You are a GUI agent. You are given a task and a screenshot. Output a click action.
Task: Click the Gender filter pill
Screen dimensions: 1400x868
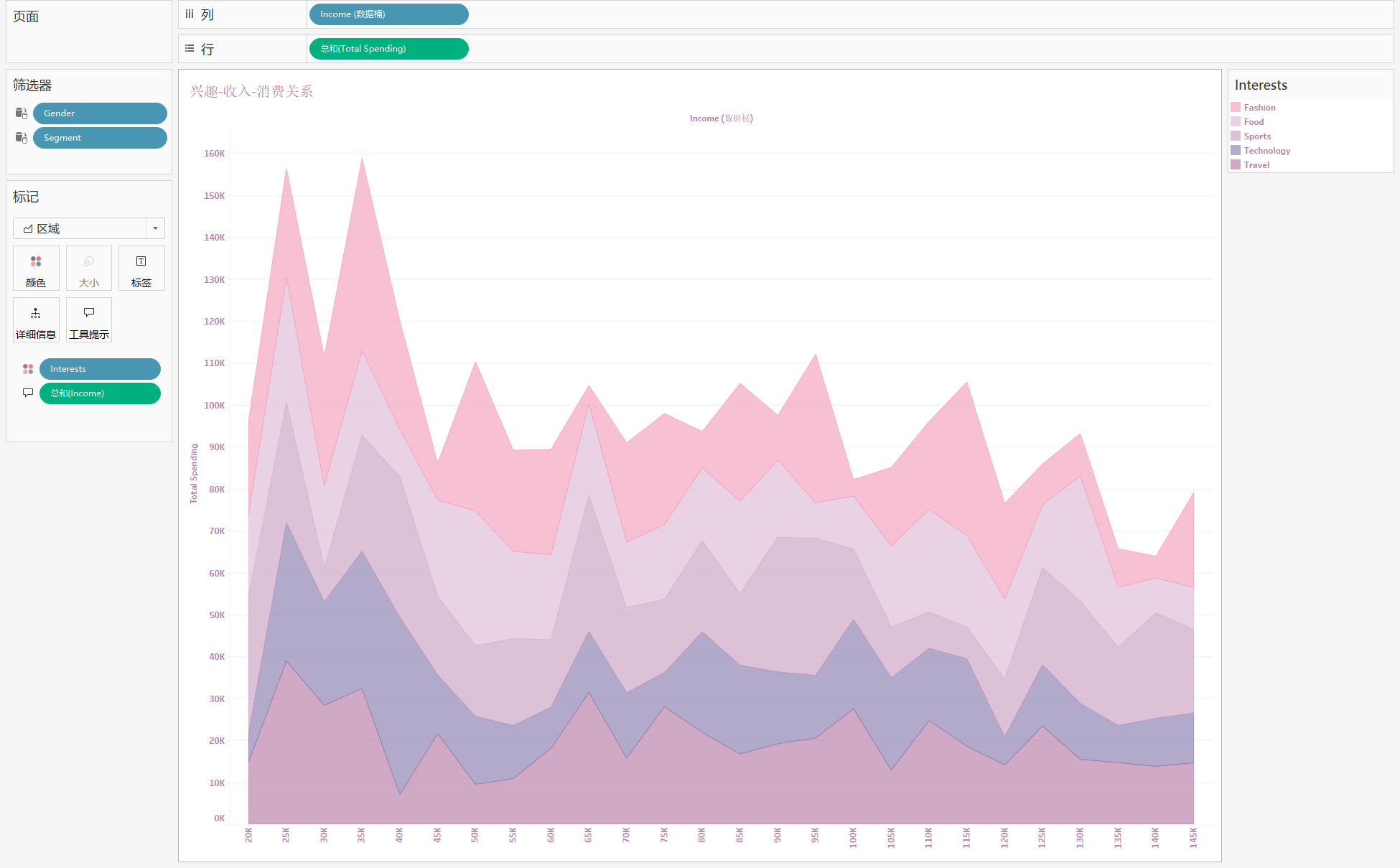[x=100, y=113]
